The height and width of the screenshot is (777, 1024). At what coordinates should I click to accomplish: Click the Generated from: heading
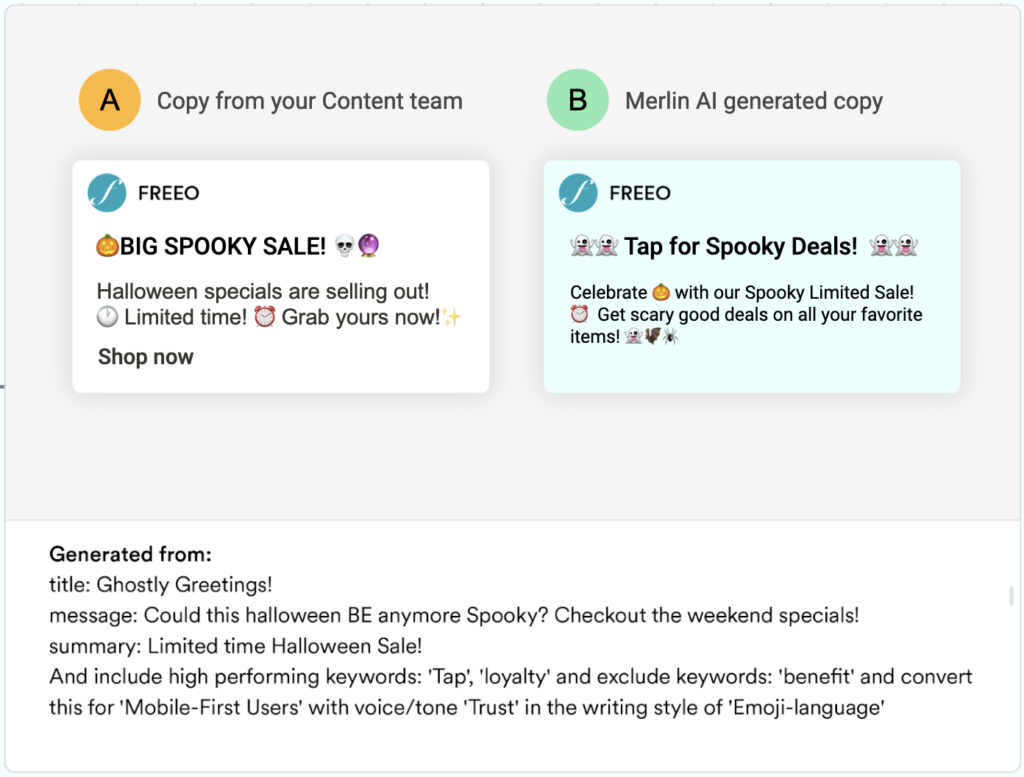131,554
